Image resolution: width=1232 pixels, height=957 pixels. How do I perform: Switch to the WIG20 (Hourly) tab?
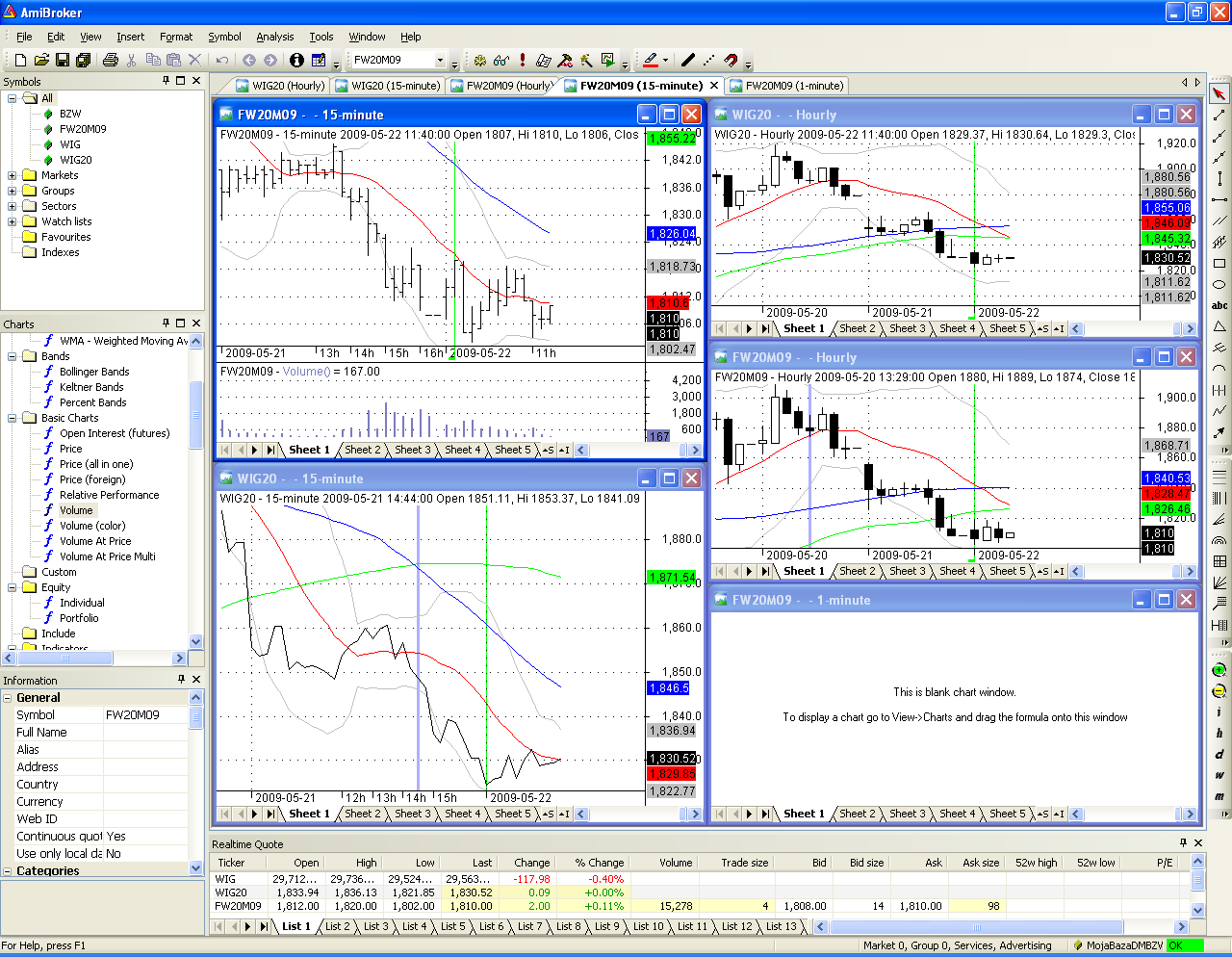pyautogui.click(x=280, y=86)
